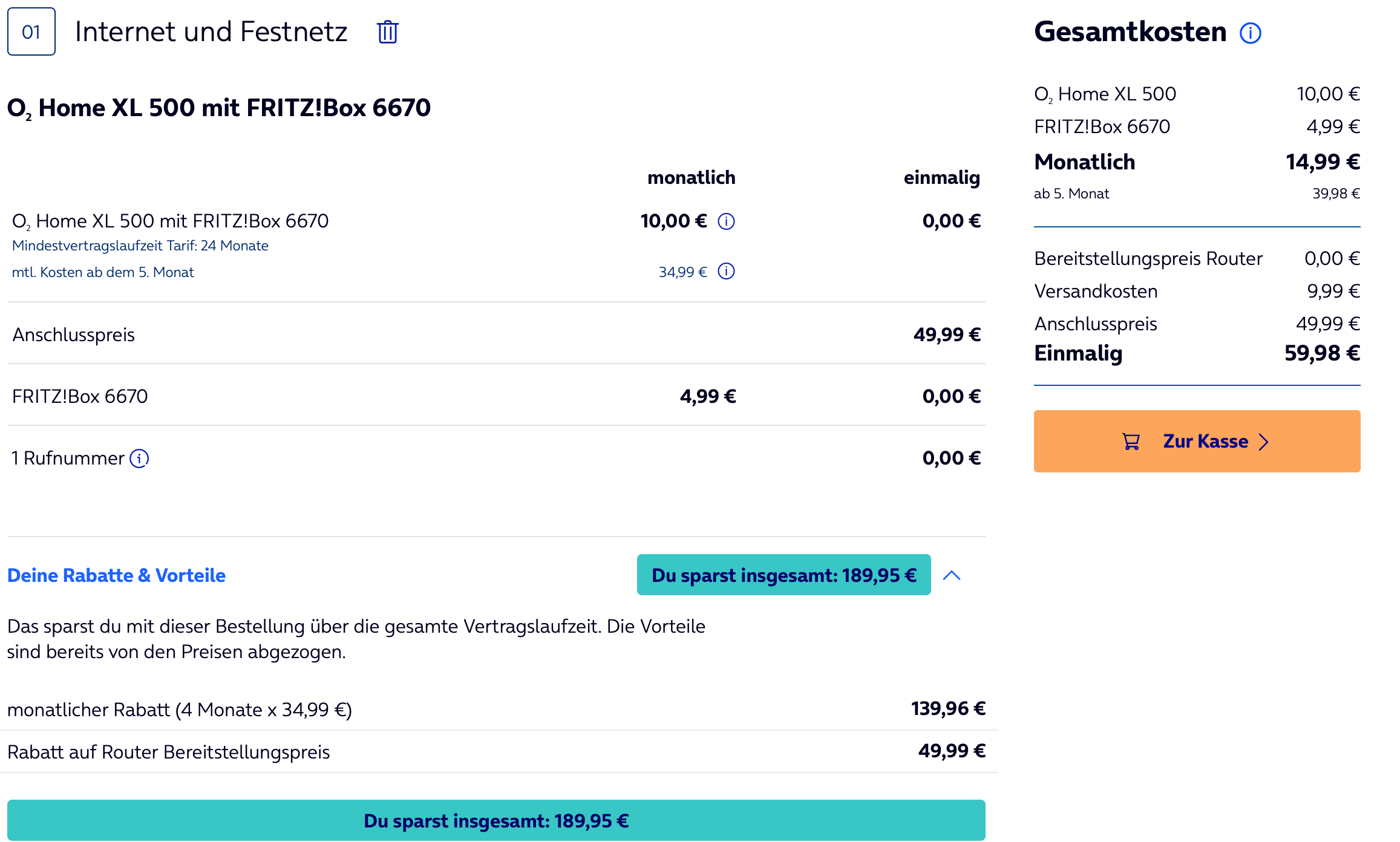Click the einmalig column header
Viewport: 1400px width, 842px height.
(x=941, y=178)
